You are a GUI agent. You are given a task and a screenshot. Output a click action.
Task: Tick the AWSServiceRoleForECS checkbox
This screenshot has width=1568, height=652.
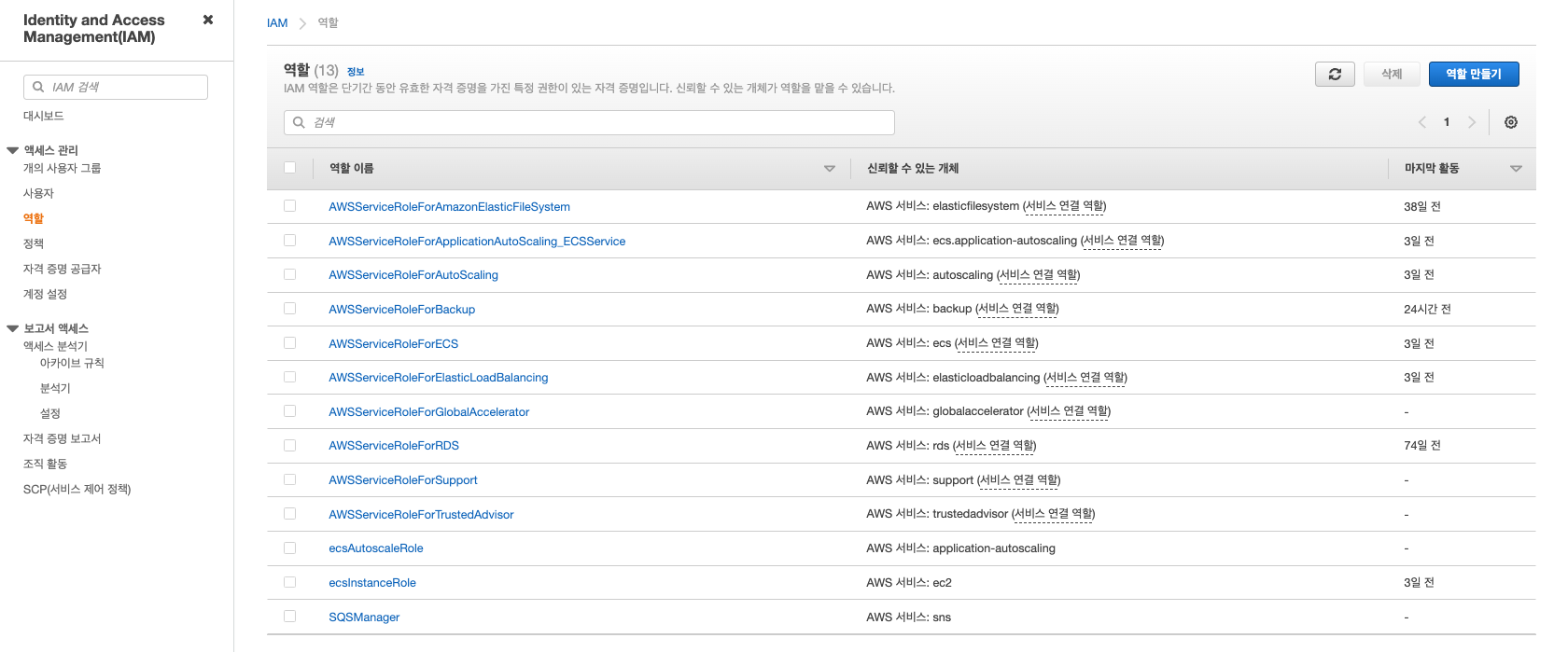[289, 343]
